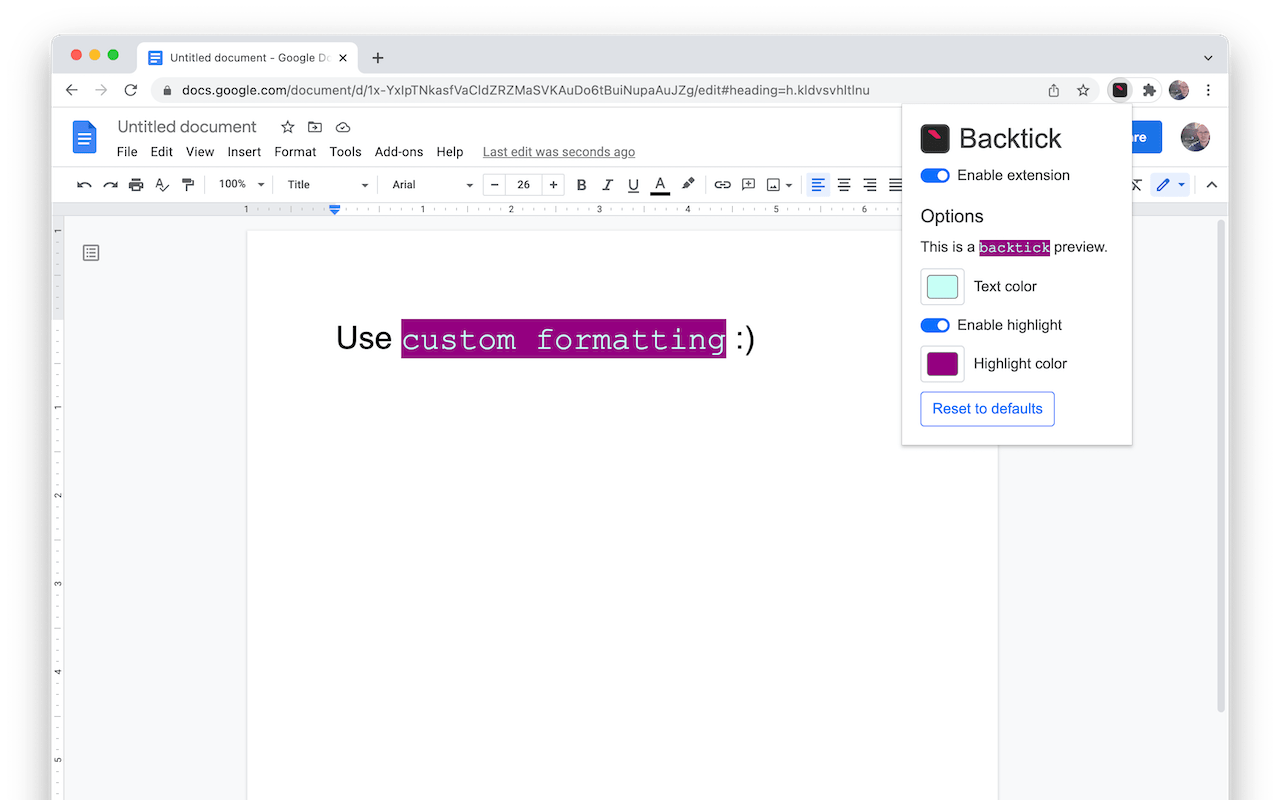Open the Title paragraph style dropdown
Image resolution: width=1280 pixels, height=800 pixels.
pyautogui.click(x=328, y=185)
